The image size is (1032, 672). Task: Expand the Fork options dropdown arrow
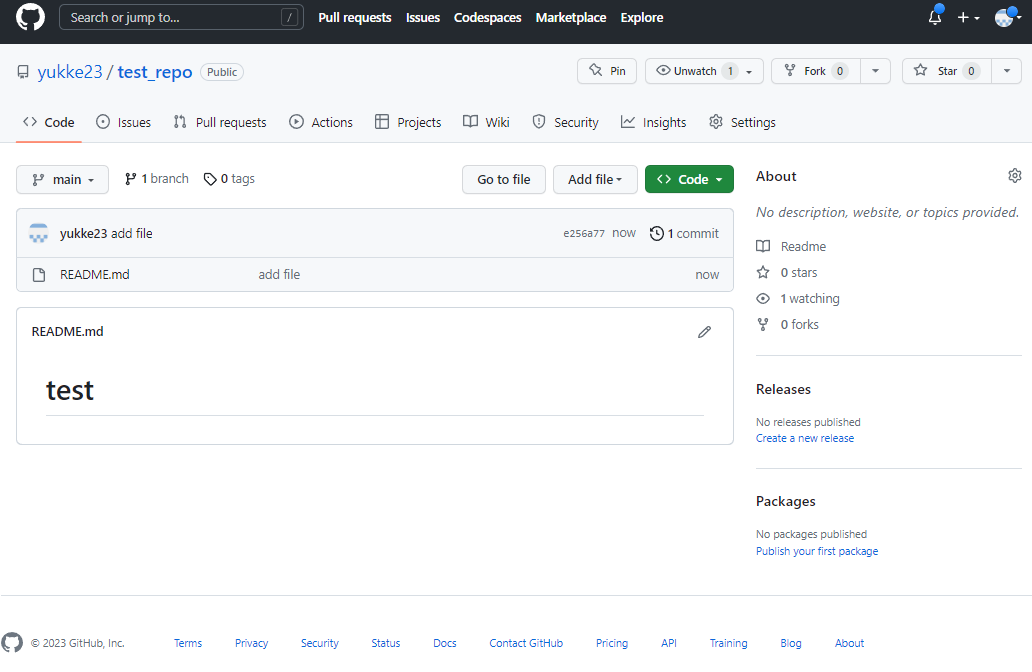tap(875, 71)
